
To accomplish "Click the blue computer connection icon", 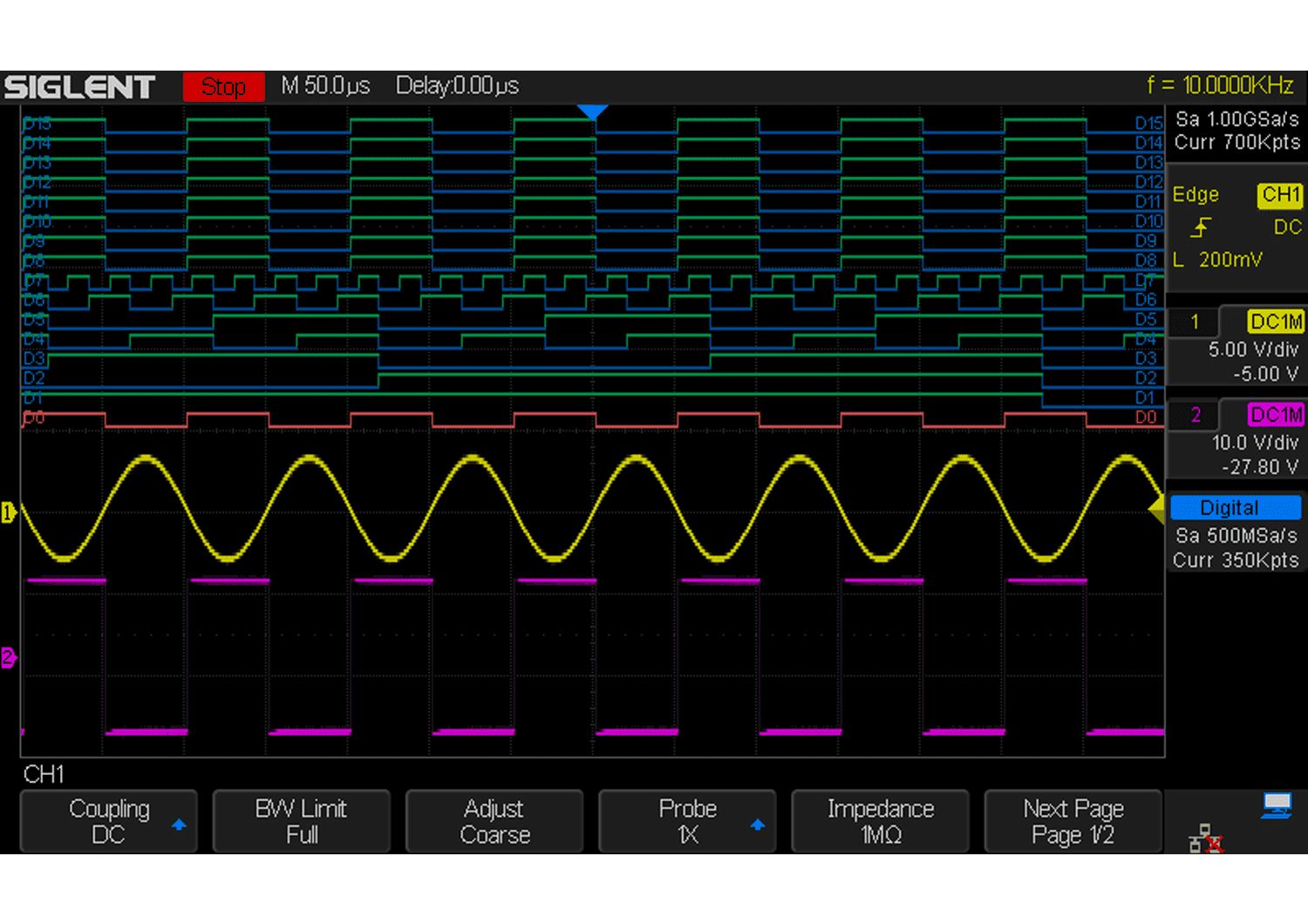I will [1277, 805].
